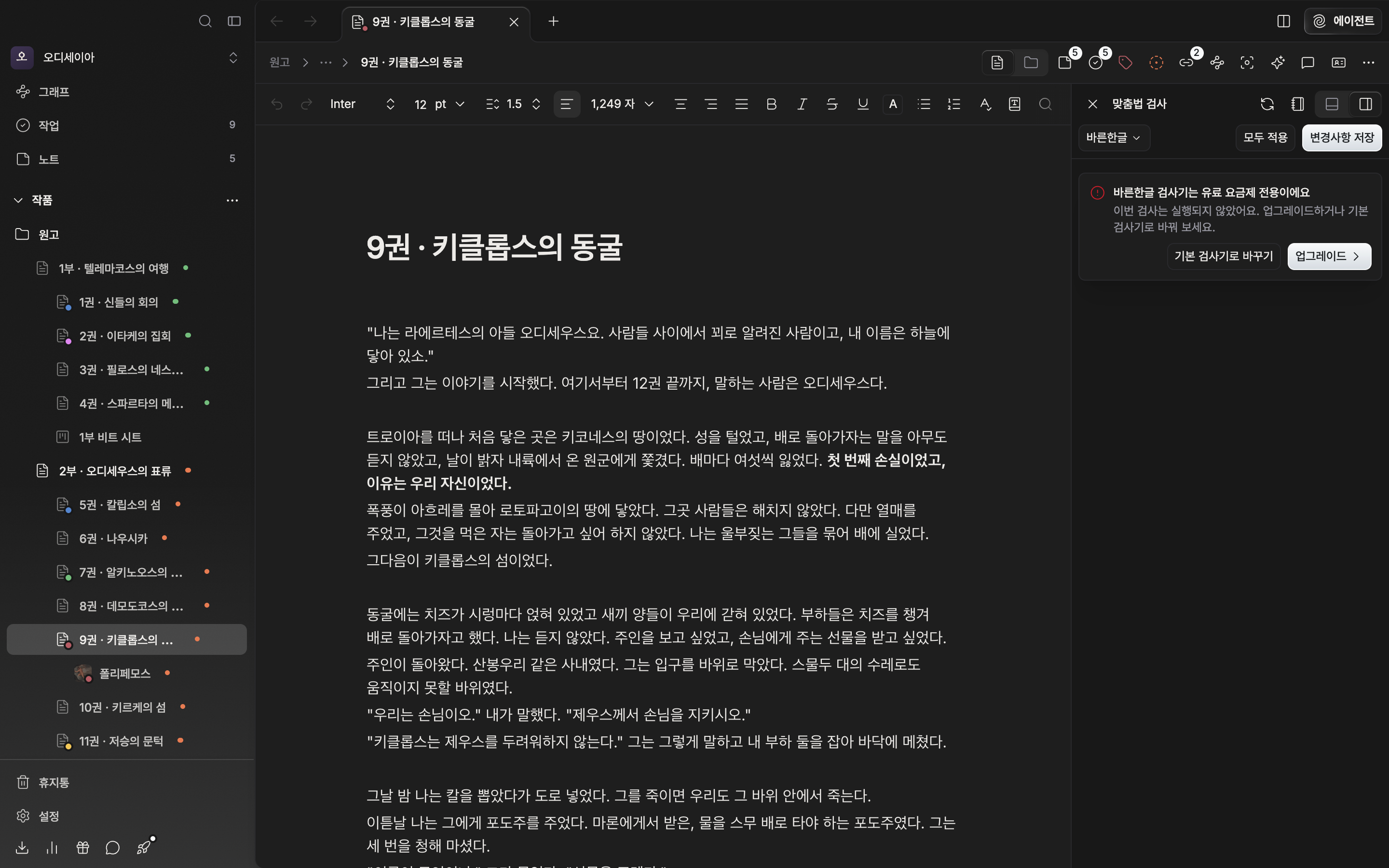Click the split view icon next to 에이전트
This screenshot has width=1389, height=868.
pyautogui.click(x=1283, y=21)
